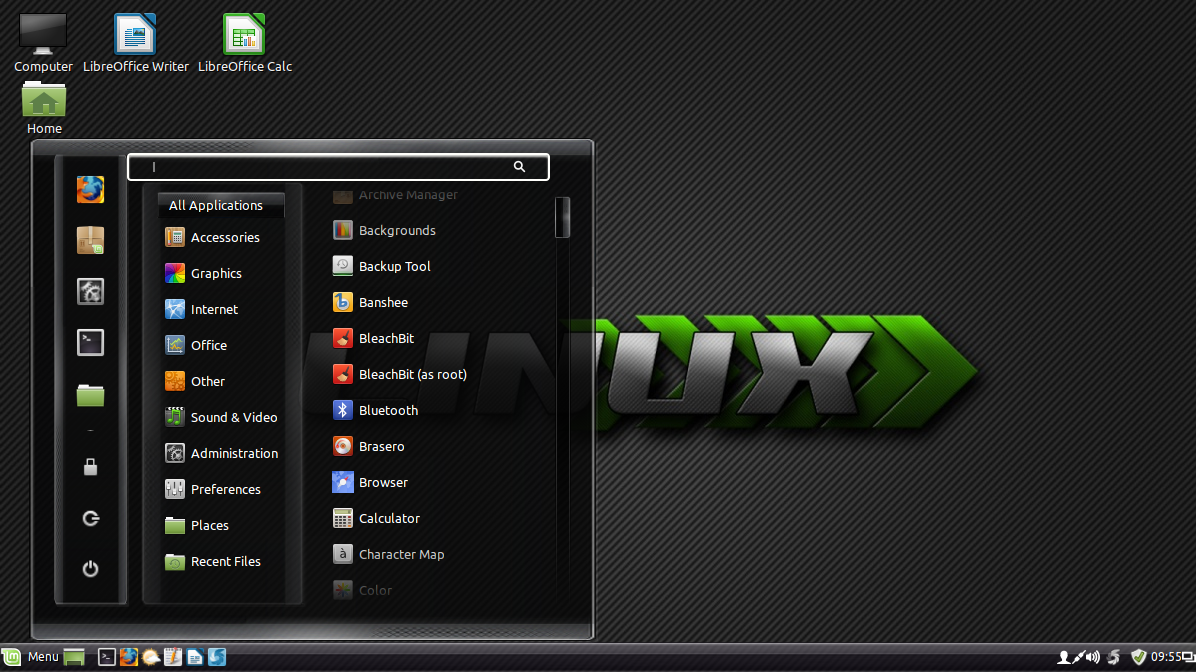Click the Menu button on taskbar
This screenshot has height=672, width=1196.
click(x=31, y=657)
